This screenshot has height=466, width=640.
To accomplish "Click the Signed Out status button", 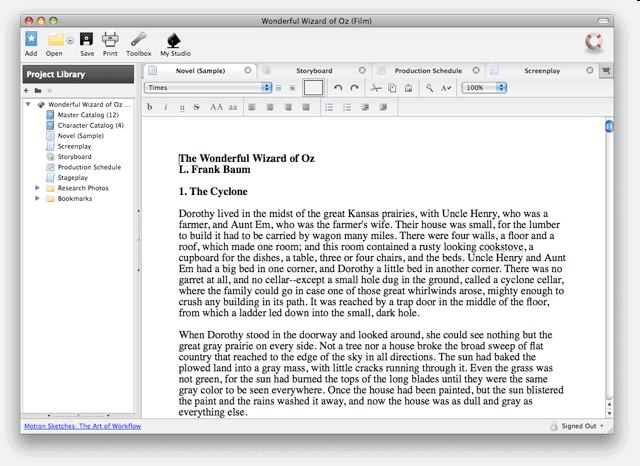I will pos(579,426).
